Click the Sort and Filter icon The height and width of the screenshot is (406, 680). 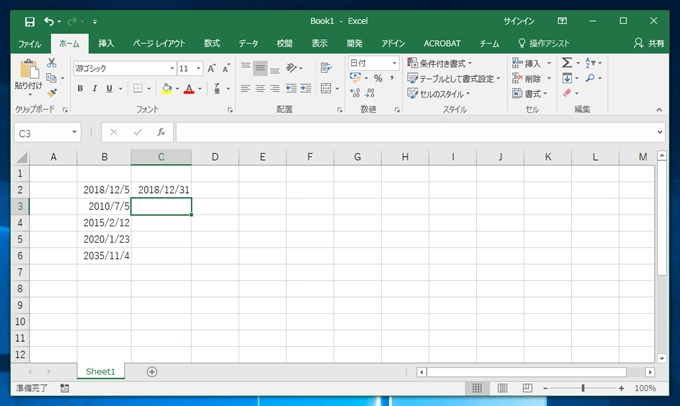tap(590, 63)
